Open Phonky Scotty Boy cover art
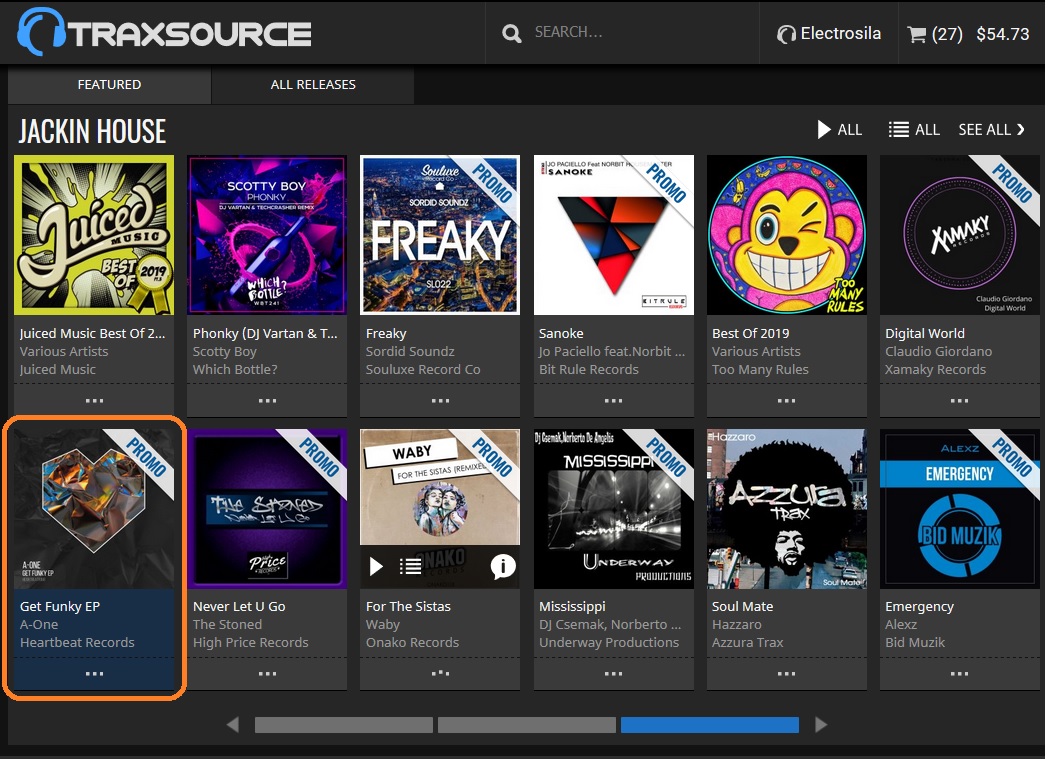This screenshot has height=760, width=1049. (267, 235)
